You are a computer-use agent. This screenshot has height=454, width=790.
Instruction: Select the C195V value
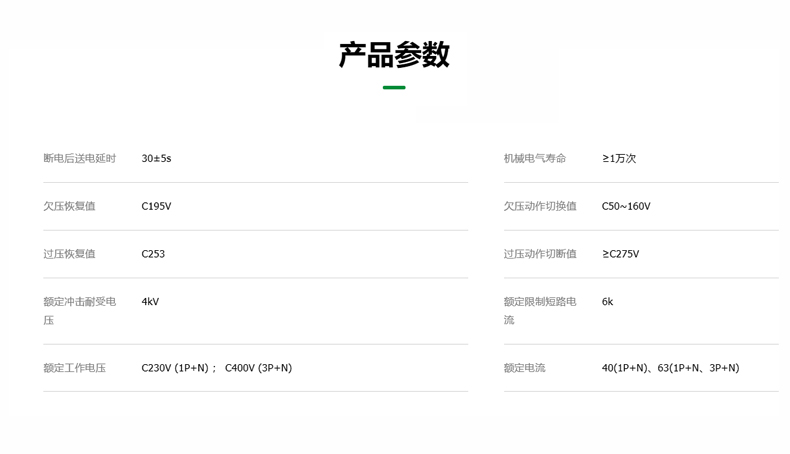tap(156, 206)
